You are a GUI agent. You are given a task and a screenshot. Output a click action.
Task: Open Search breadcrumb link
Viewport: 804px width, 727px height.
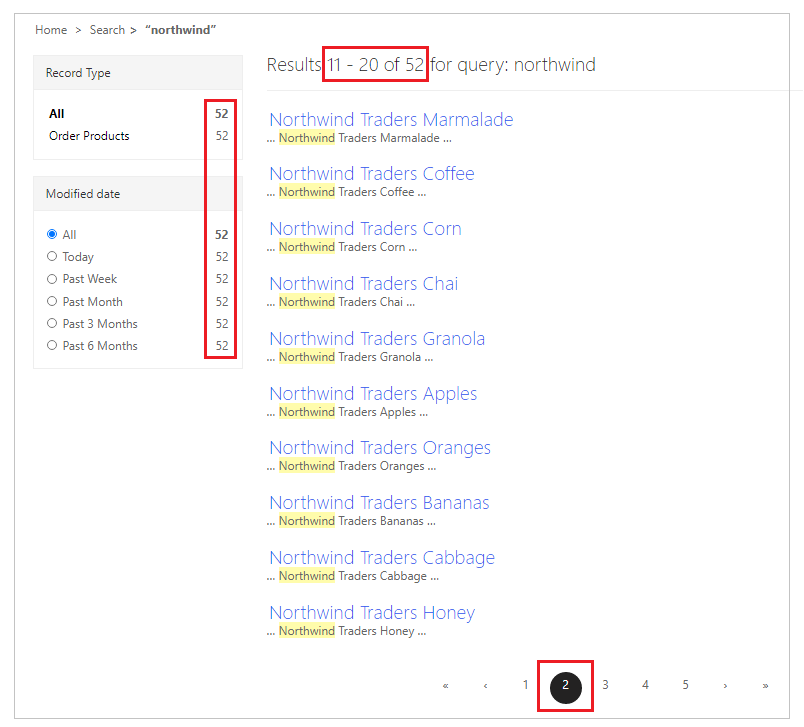[107, 30]
